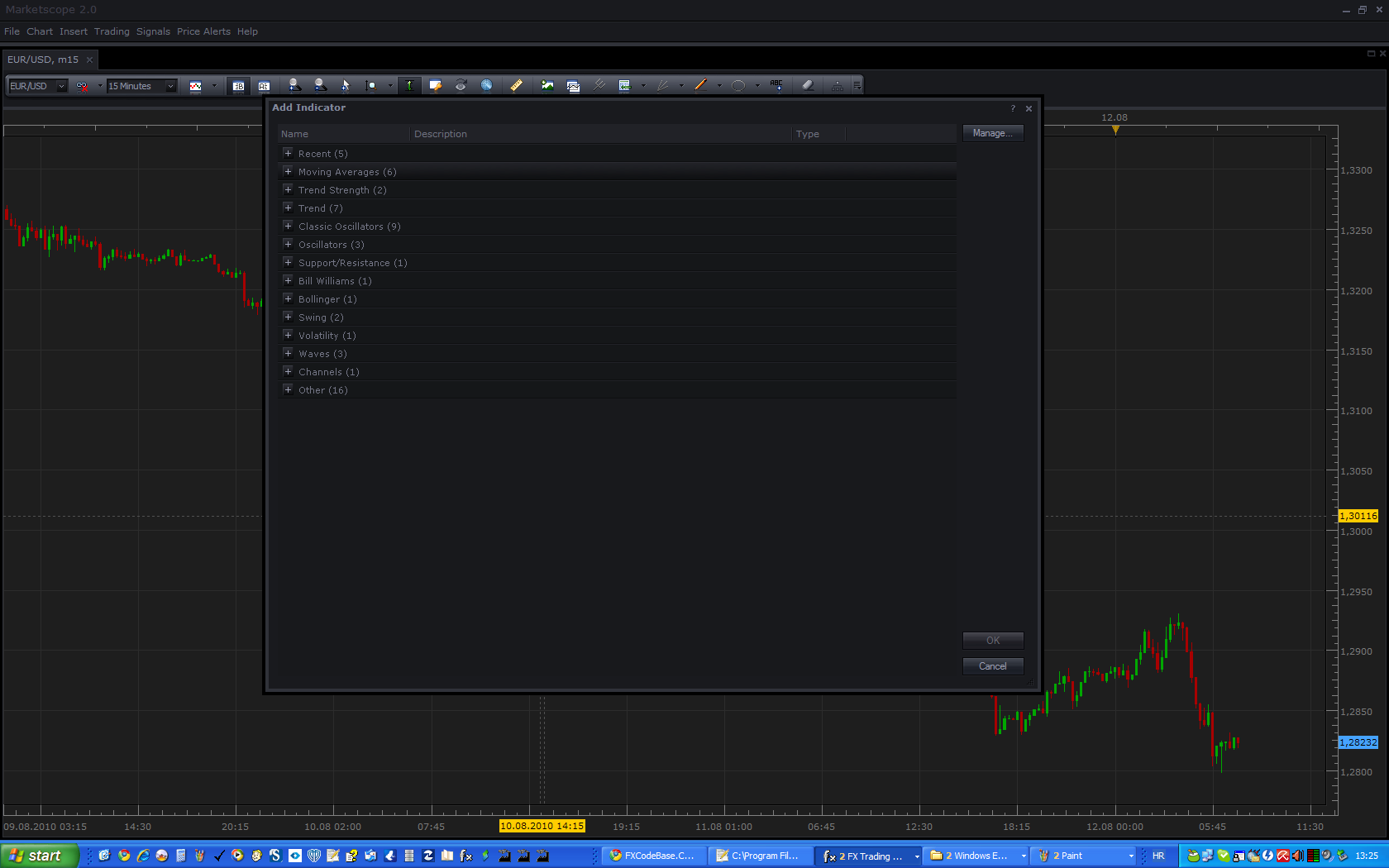This screenshot has width=1389, height=868.
Task: Expand the Recent (5) indicator group
Action: [288, 153]
